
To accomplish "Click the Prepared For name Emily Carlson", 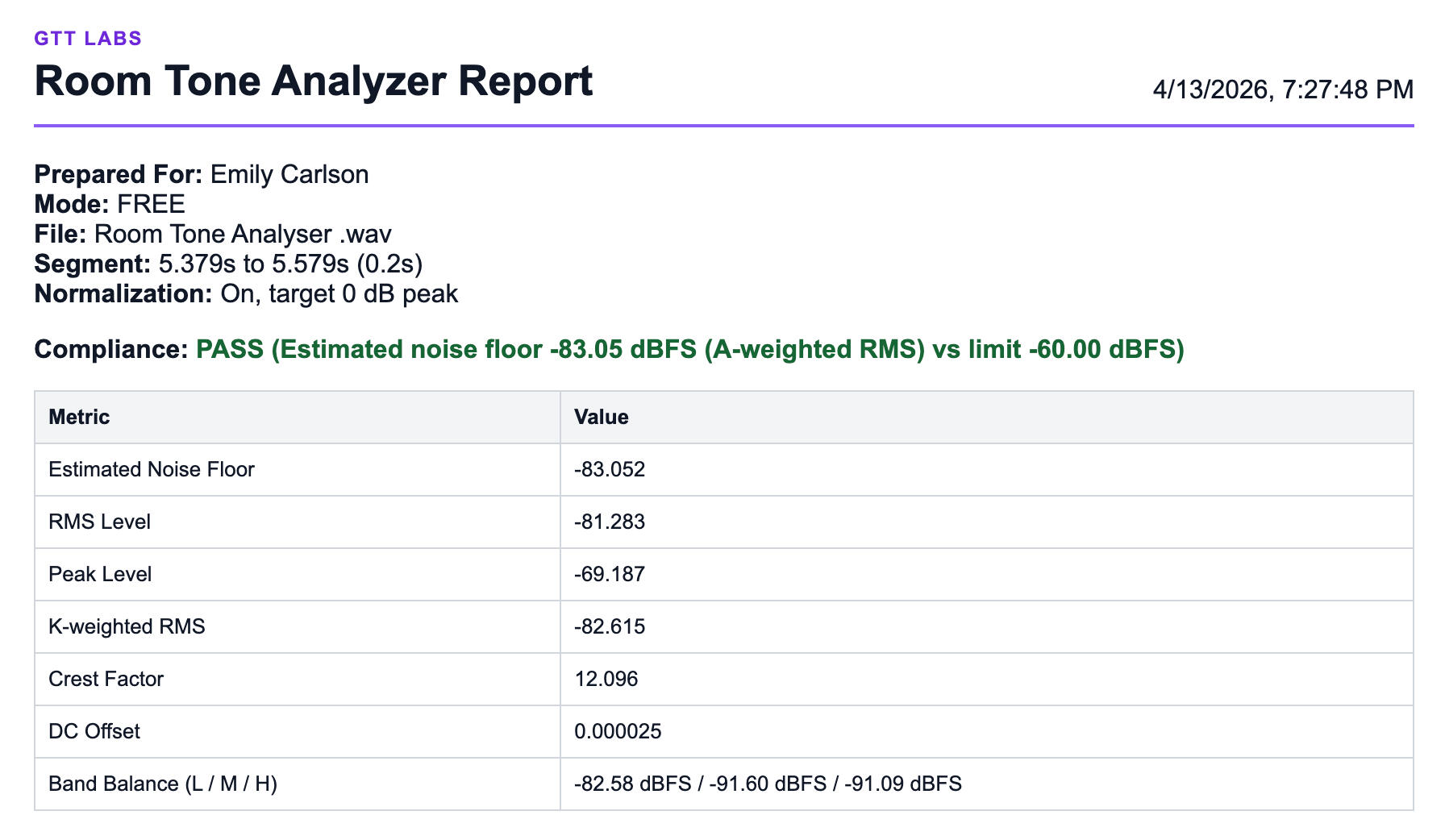I will [288, 174].
